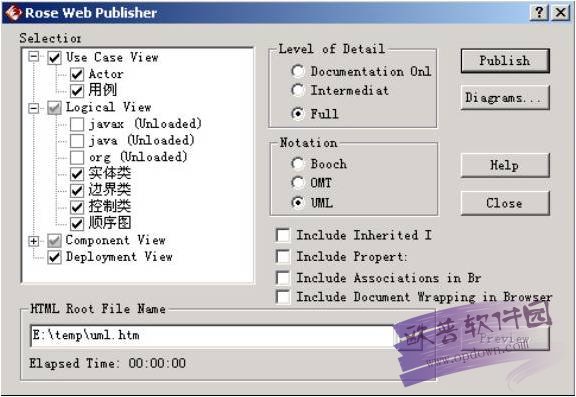Check the javax (Unloaded) checkbox
This screenshot has width=576, height=397.
coord(77,124)
